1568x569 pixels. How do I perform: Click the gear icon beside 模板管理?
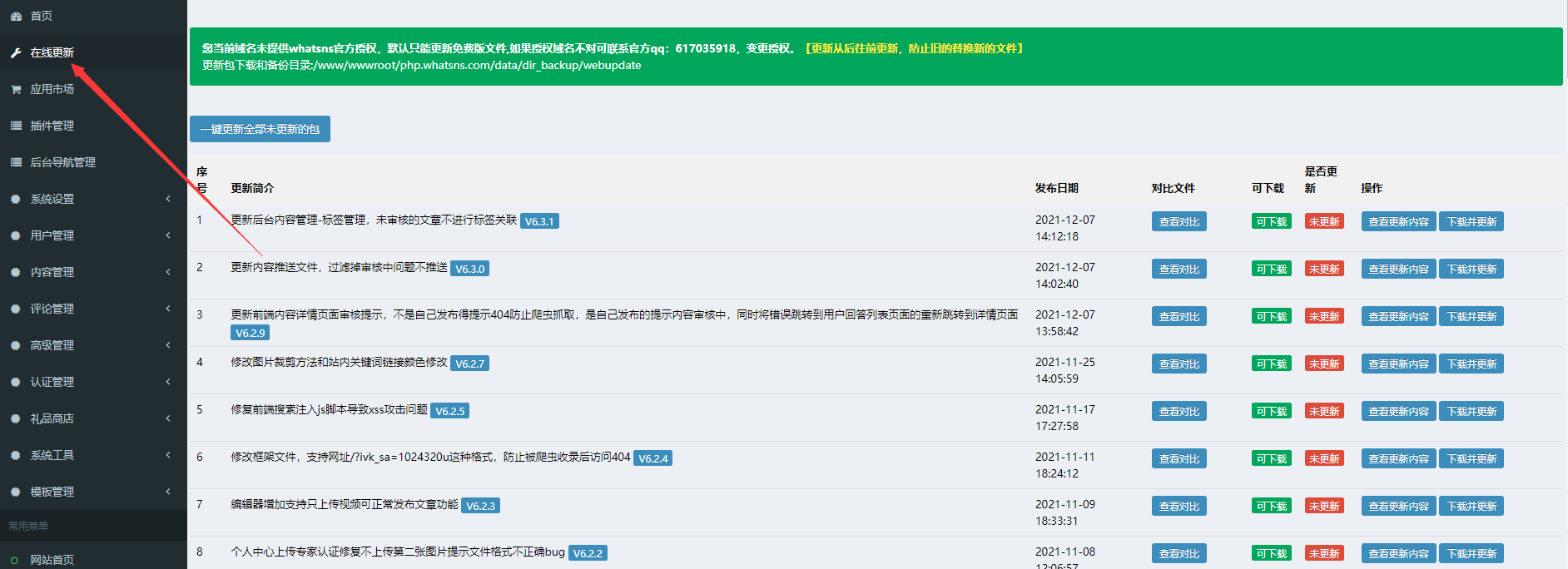(16, 492)
